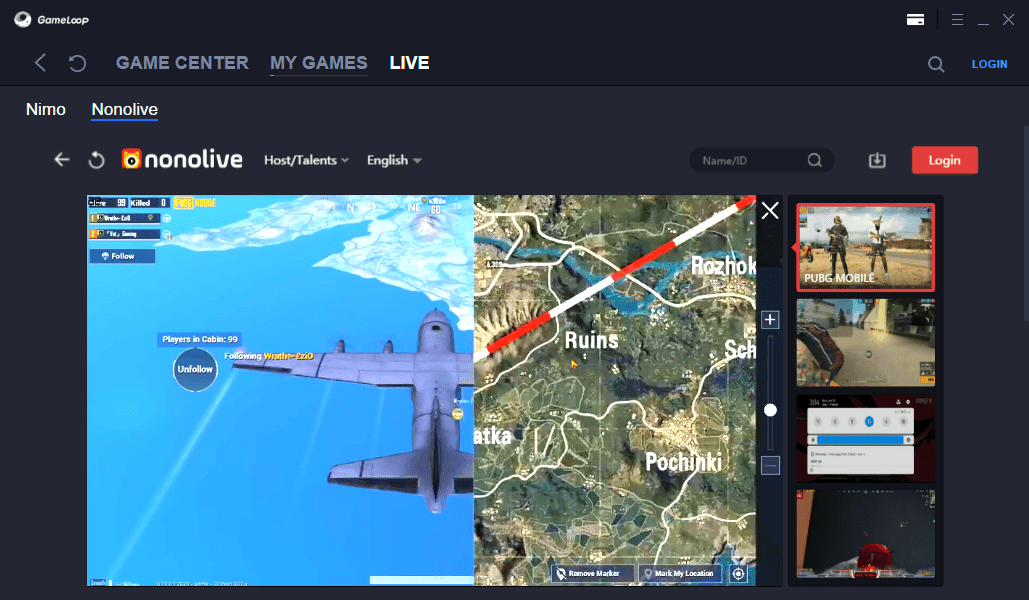Viewport: 1029px width, 600px height.
Task: Switch to GAME CENTER tab
Action: (x=182, y=63)
